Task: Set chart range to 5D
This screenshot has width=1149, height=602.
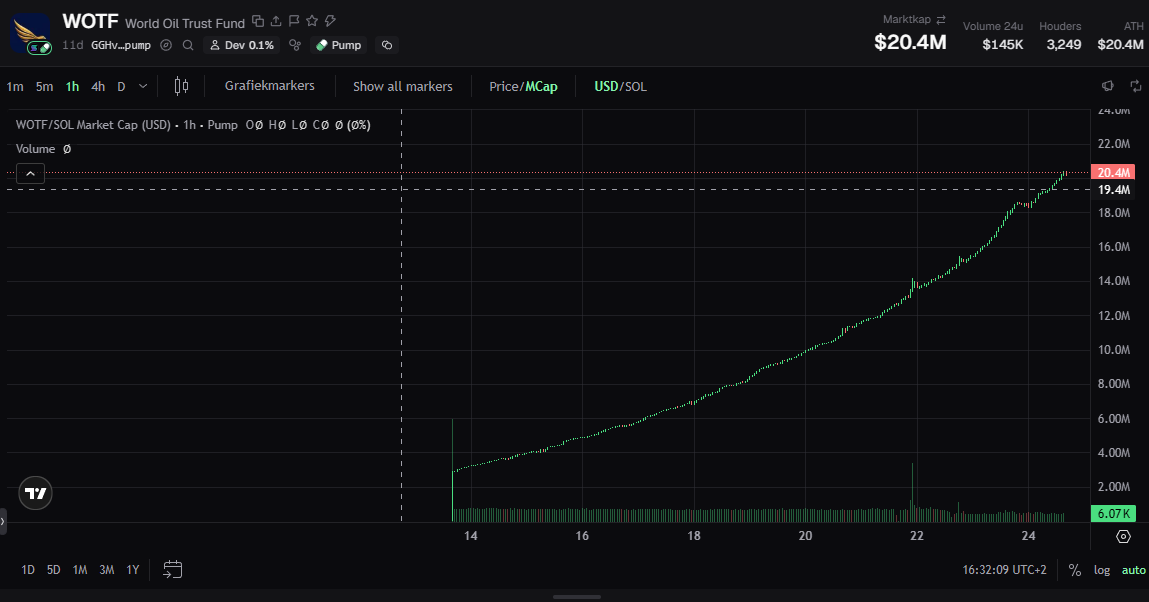Action: [x=53, y=570]
